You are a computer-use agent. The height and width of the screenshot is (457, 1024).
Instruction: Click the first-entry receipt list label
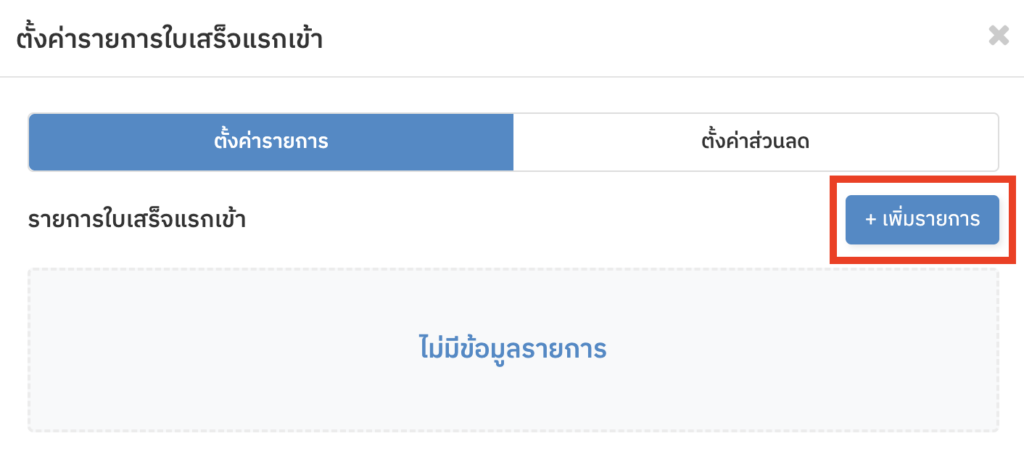[137, 219]
